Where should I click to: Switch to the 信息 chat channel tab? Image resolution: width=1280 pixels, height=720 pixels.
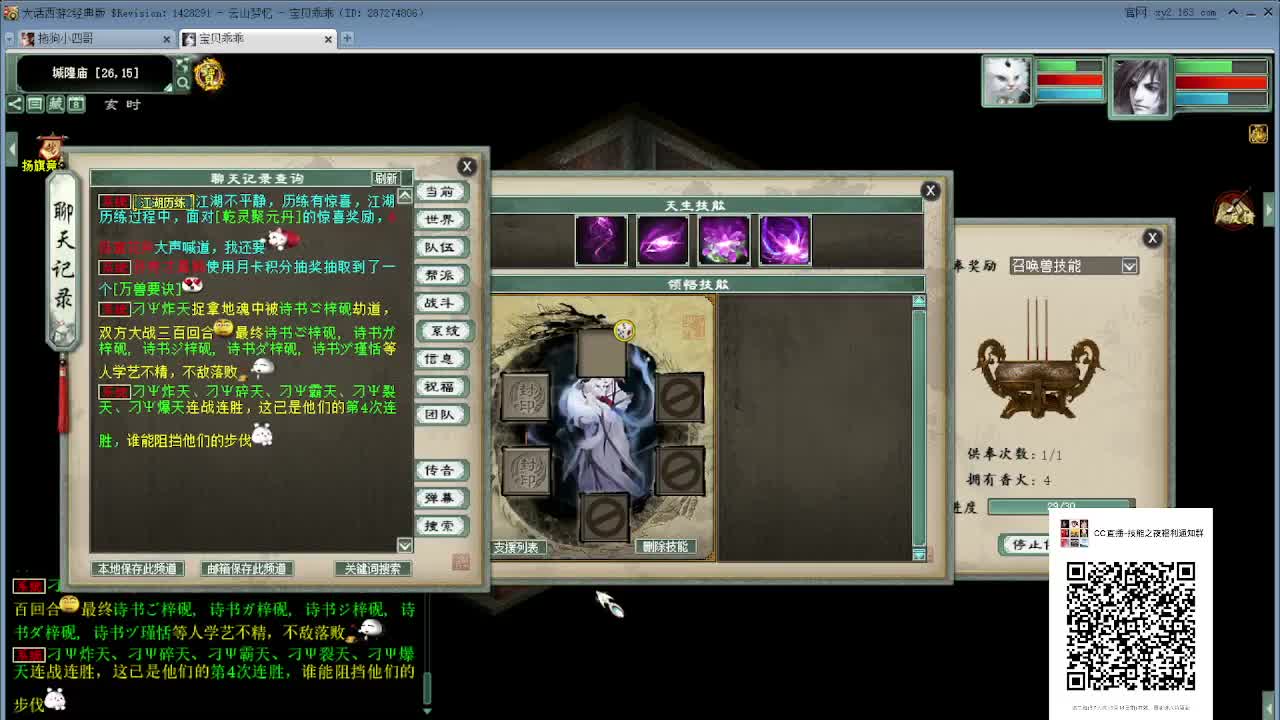pyautogui.click(x=441, y=359)
